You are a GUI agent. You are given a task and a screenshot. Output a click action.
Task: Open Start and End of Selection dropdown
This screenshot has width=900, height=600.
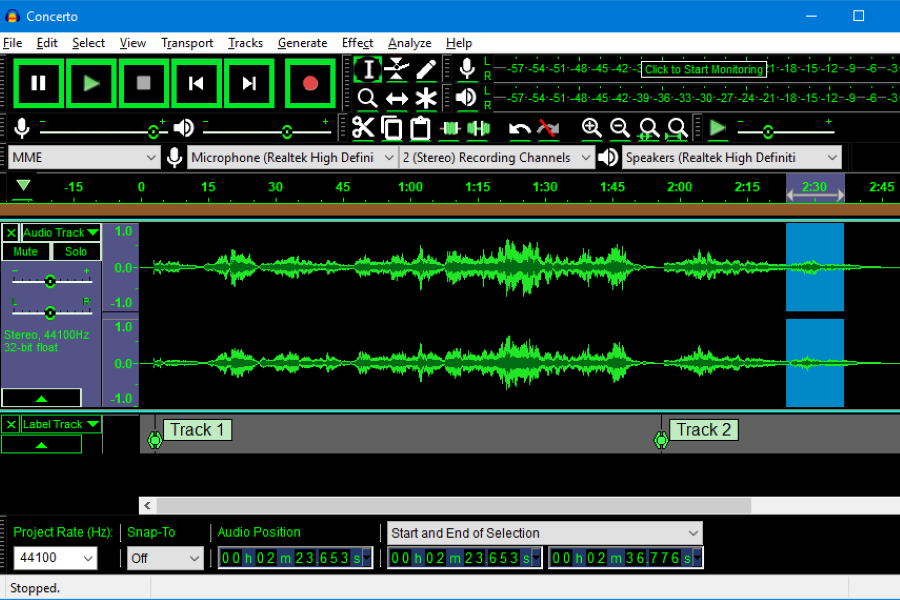click(545, 533)
